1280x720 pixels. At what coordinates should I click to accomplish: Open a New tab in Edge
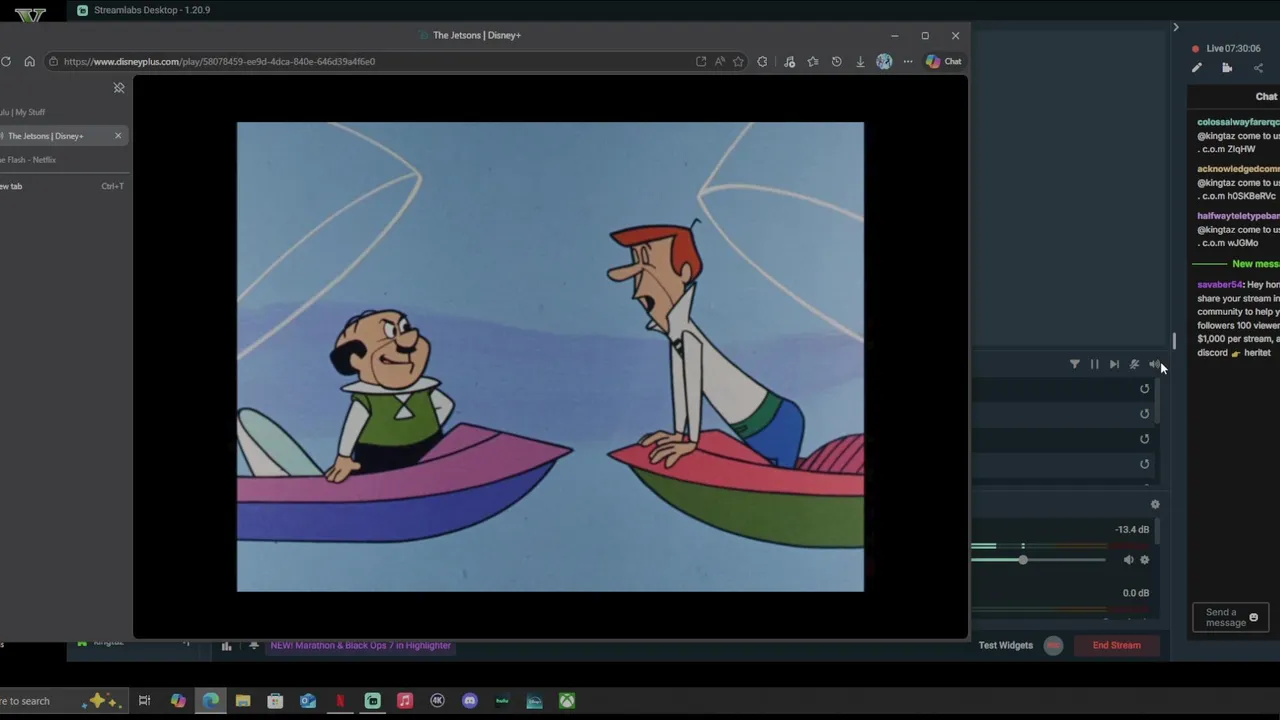pyautogui.click(x=64, y=186)
